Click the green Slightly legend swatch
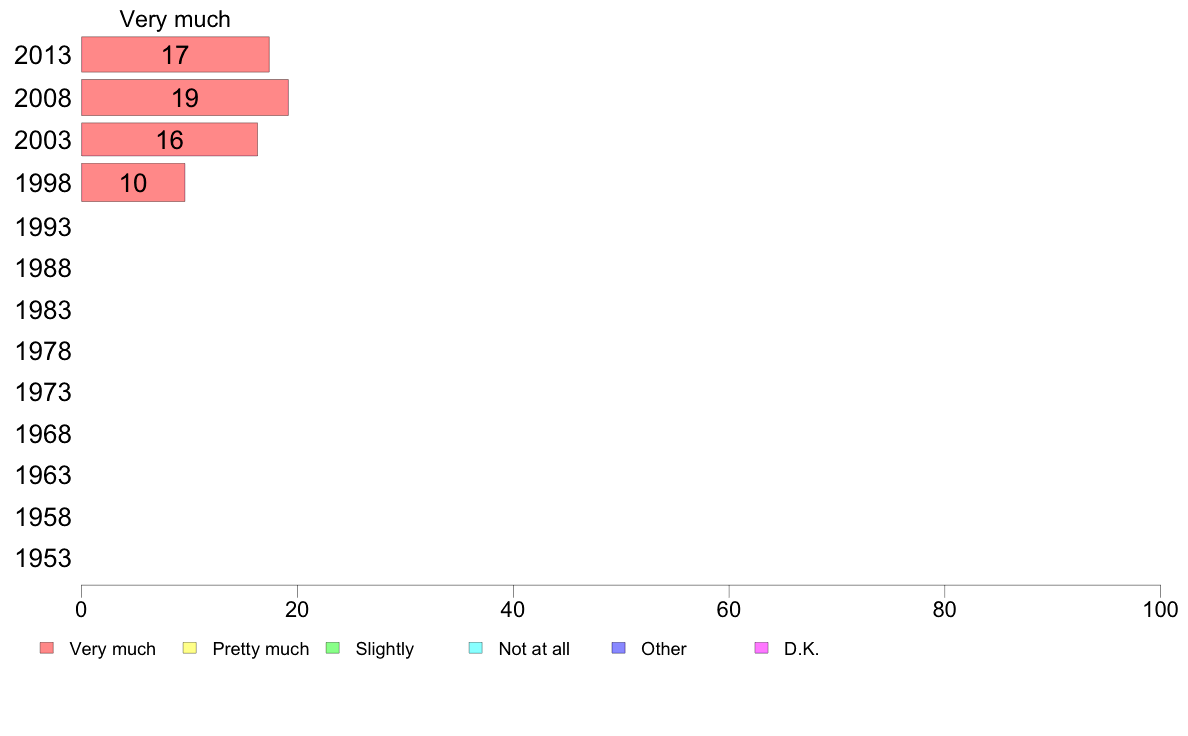 pyautogui.click(x=333, y=648)
